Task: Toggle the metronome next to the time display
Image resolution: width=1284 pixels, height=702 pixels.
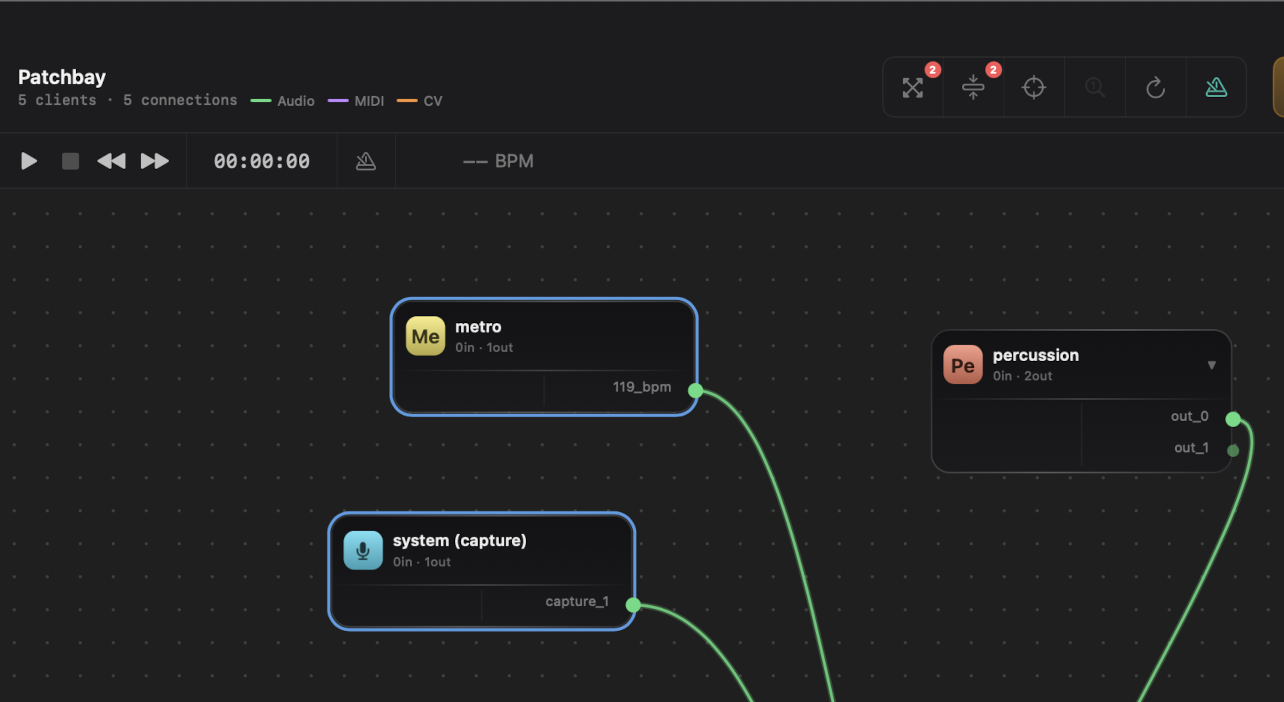Action: (x=366, y=160)
